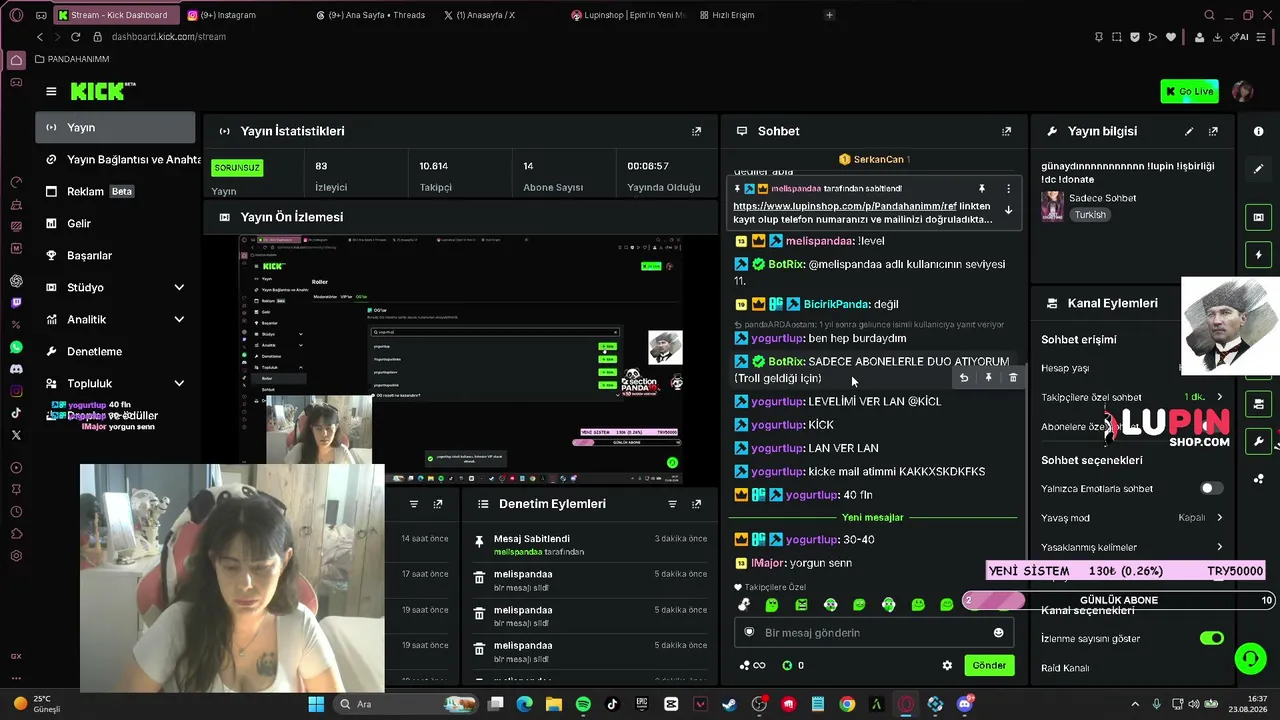Pop out the Sohbet chat panel
1280x720 pixels.
coord(1007,131)
